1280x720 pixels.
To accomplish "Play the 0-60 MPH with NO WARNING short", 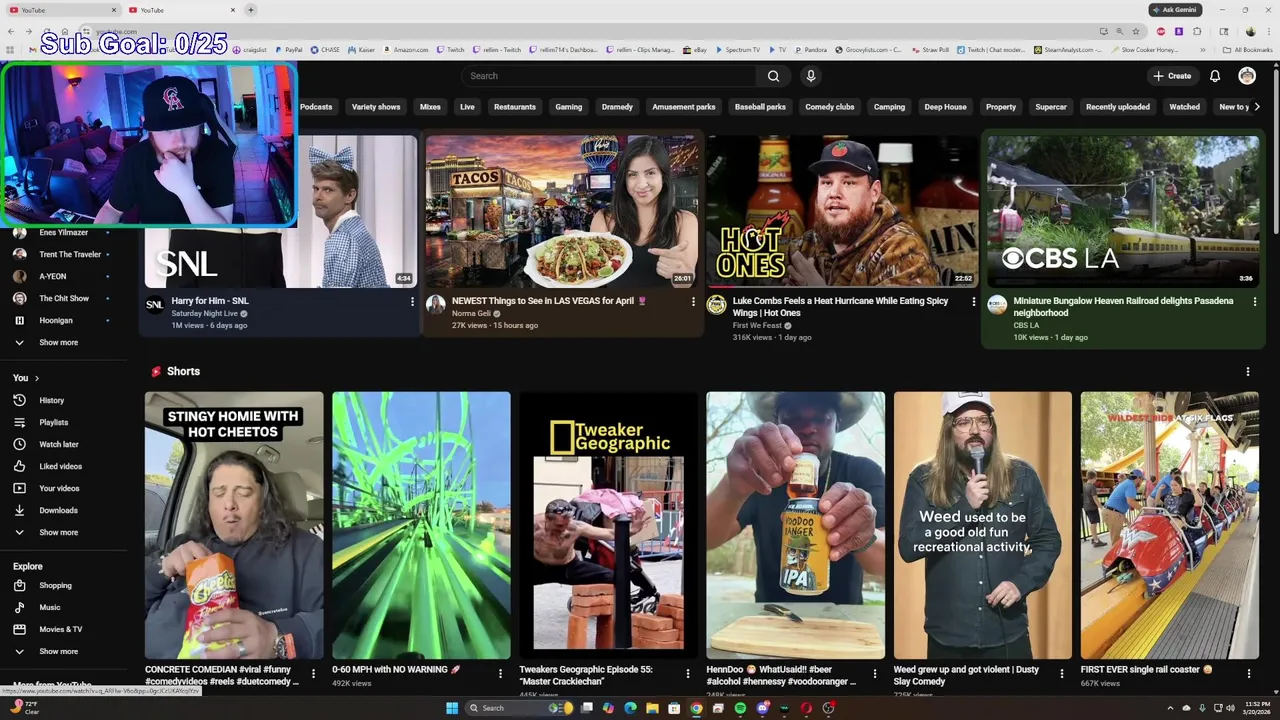I will 421,525.
